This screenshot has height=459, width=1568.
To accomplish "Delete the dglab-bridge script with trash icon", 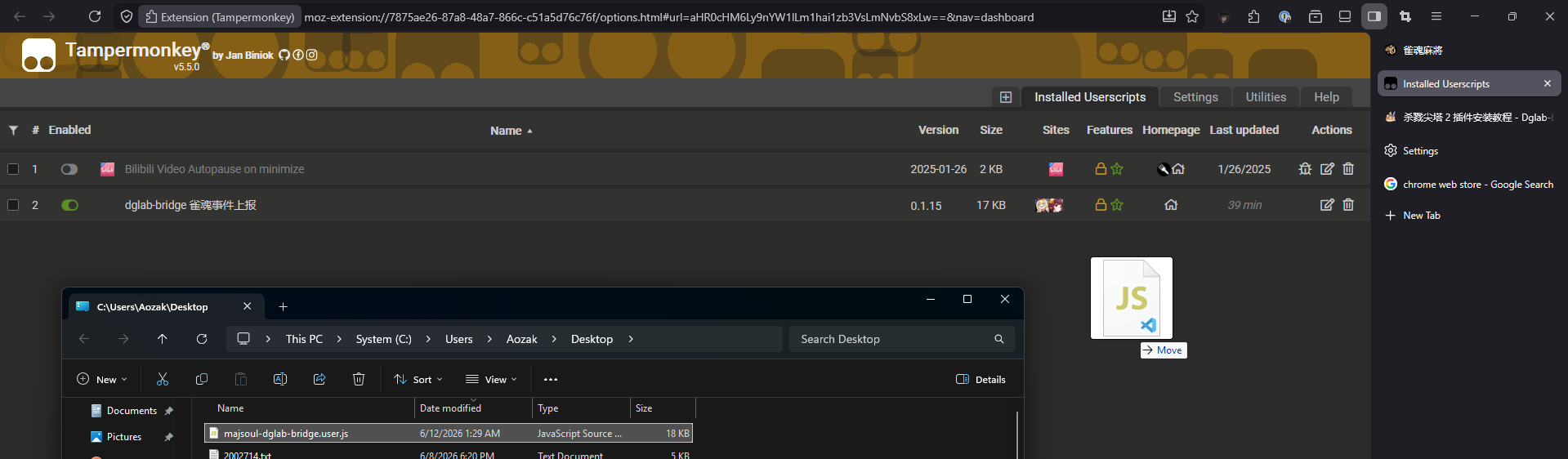I will (x=1348, y=205).
